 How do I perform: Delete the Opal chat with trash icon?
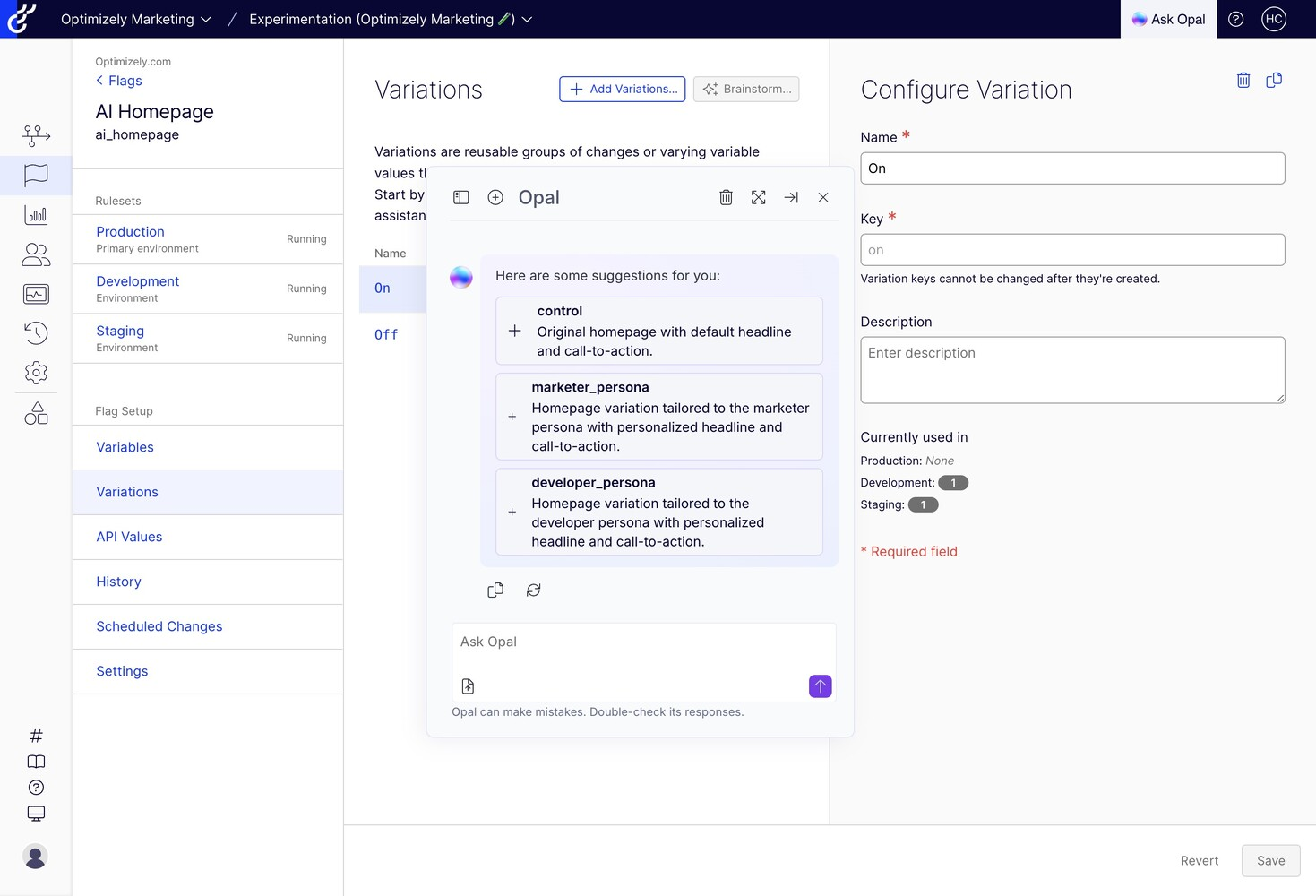[726, 197]
